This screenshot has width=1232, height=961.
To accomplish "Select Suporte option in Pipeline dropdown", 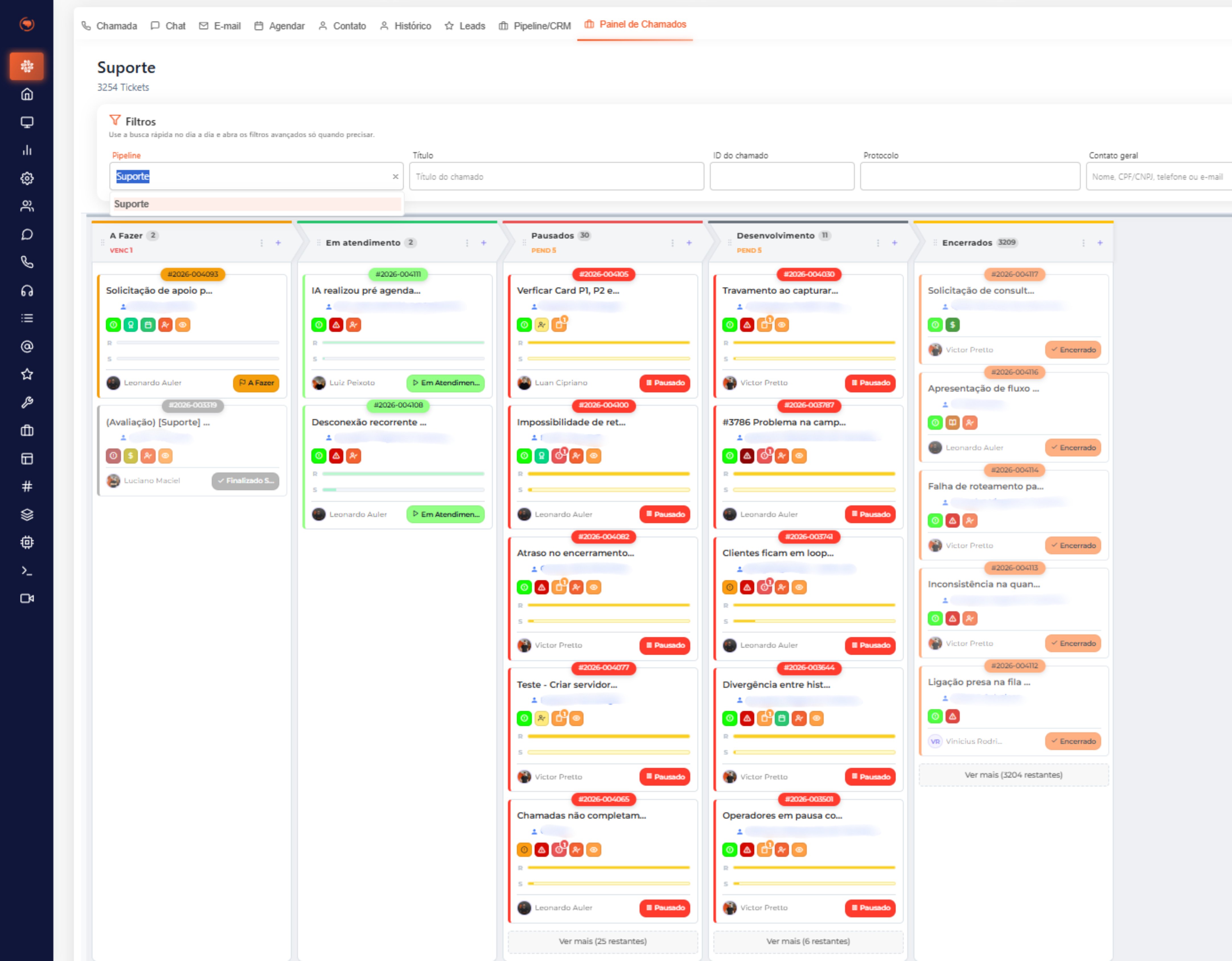I will pos(257,204).
